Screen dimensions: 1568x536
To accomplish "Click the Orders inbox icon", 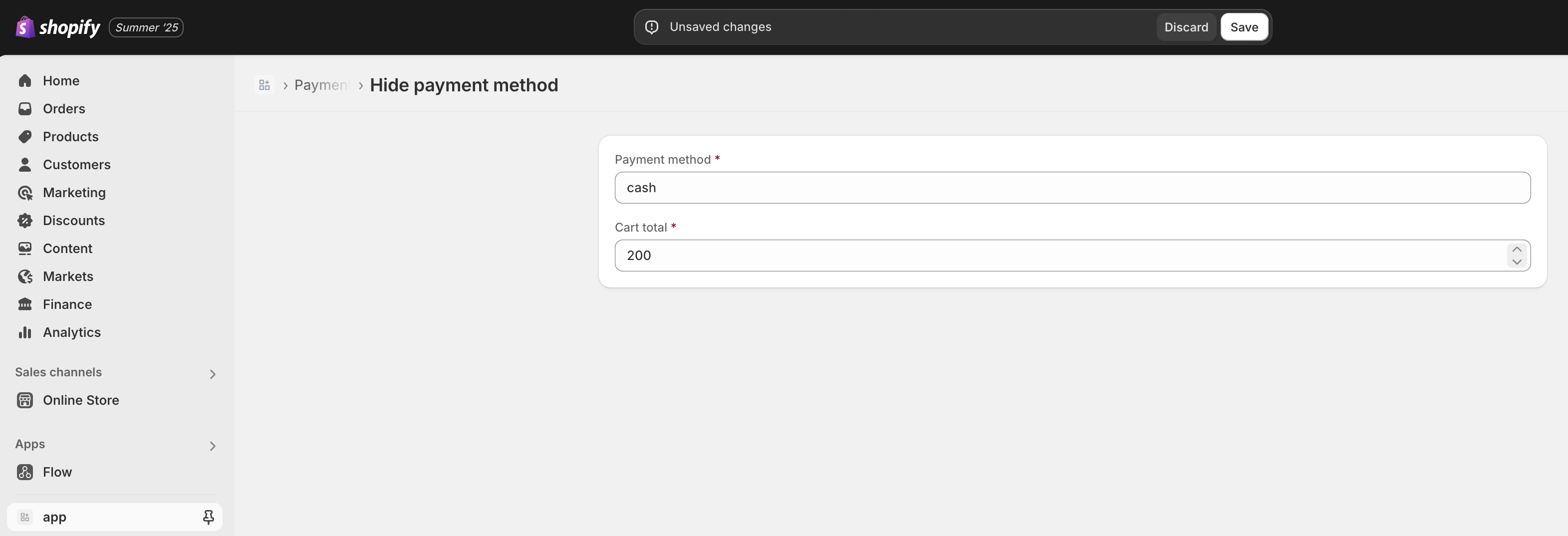I will coord(25,109).
